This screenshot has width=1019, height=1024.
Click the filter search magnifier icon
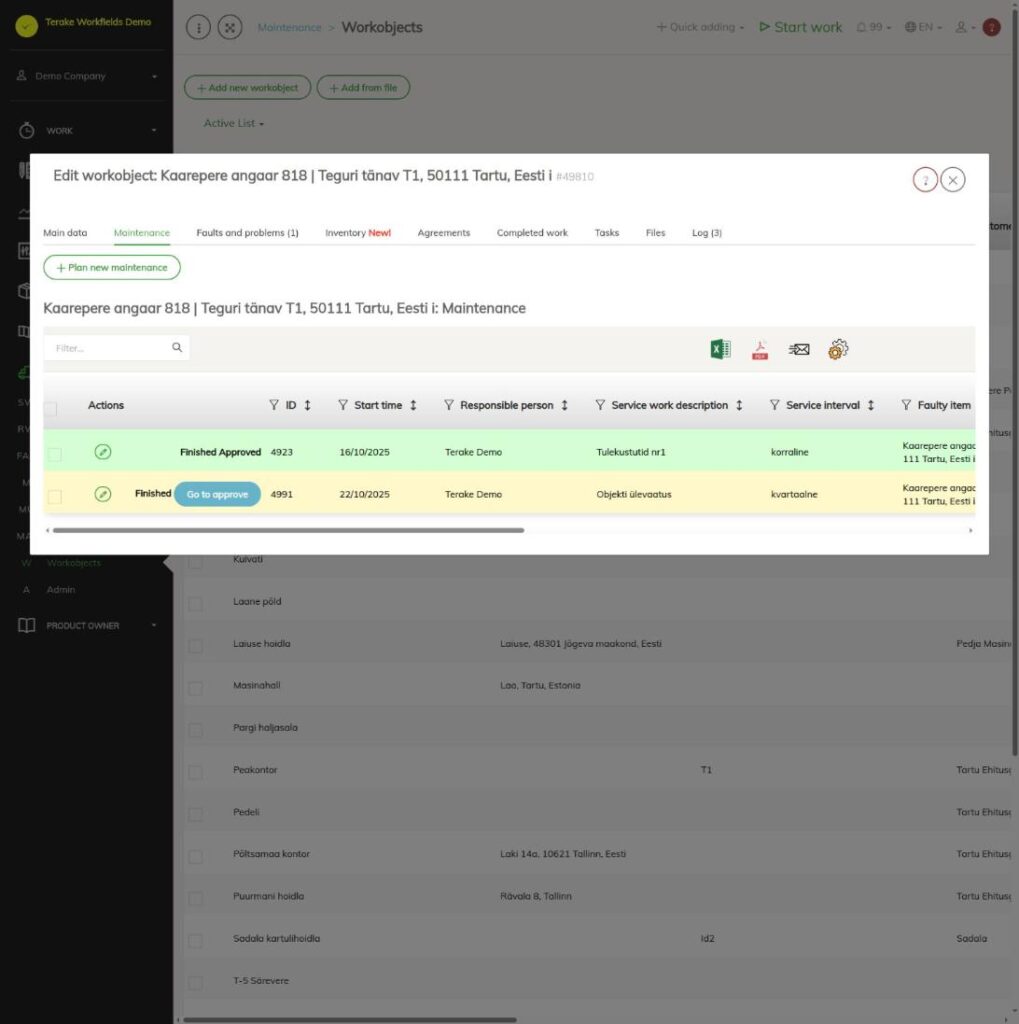pos(177,347)
